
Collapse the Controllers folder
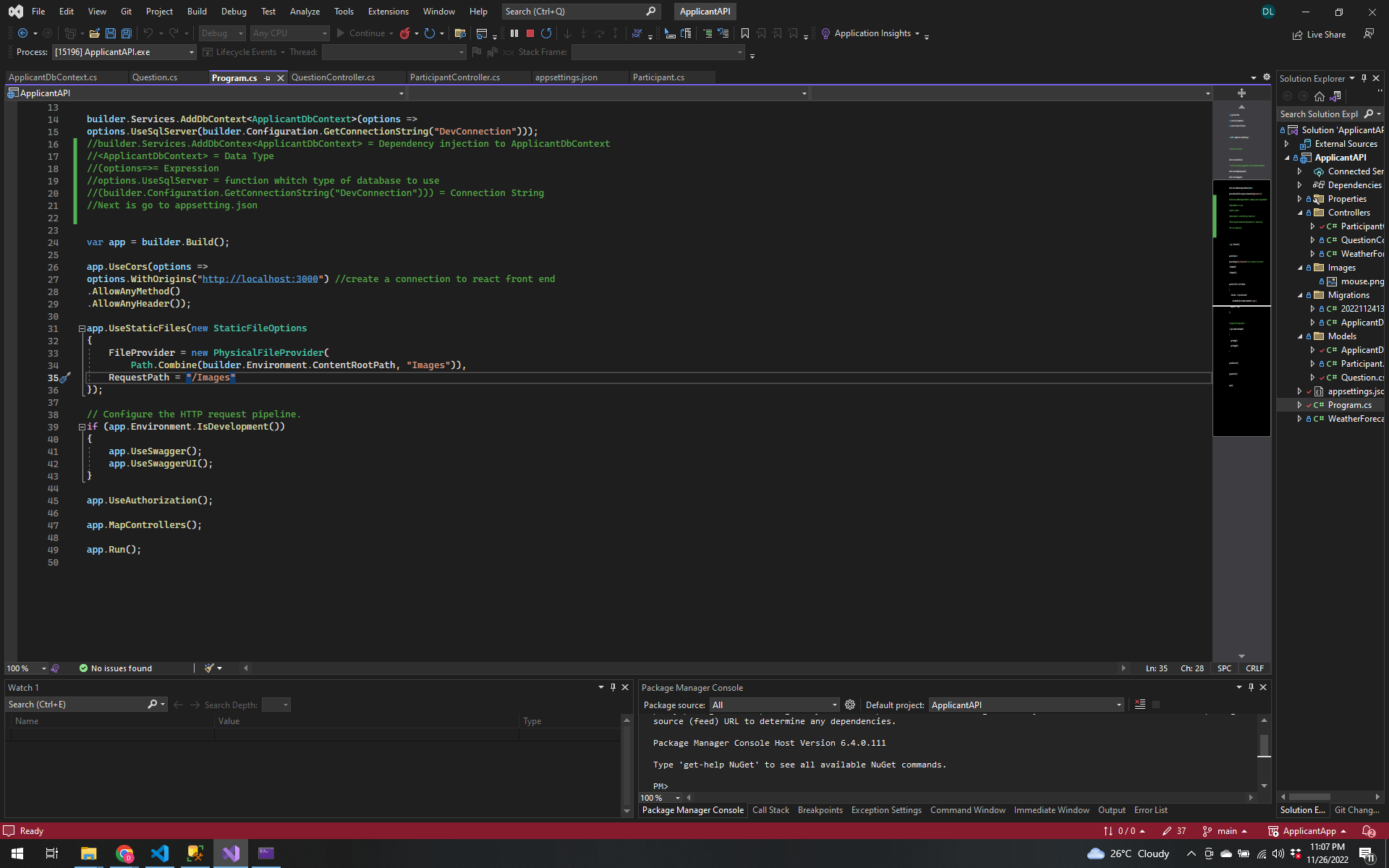click(1300, 212)
